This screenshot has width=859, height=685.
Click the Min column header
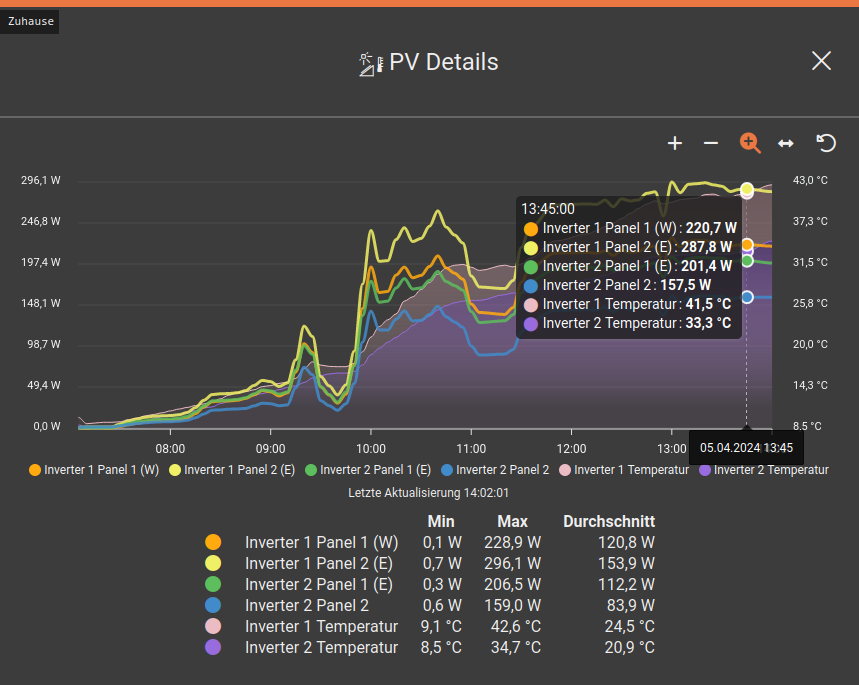pyautogui.click(x=441, y=521)
